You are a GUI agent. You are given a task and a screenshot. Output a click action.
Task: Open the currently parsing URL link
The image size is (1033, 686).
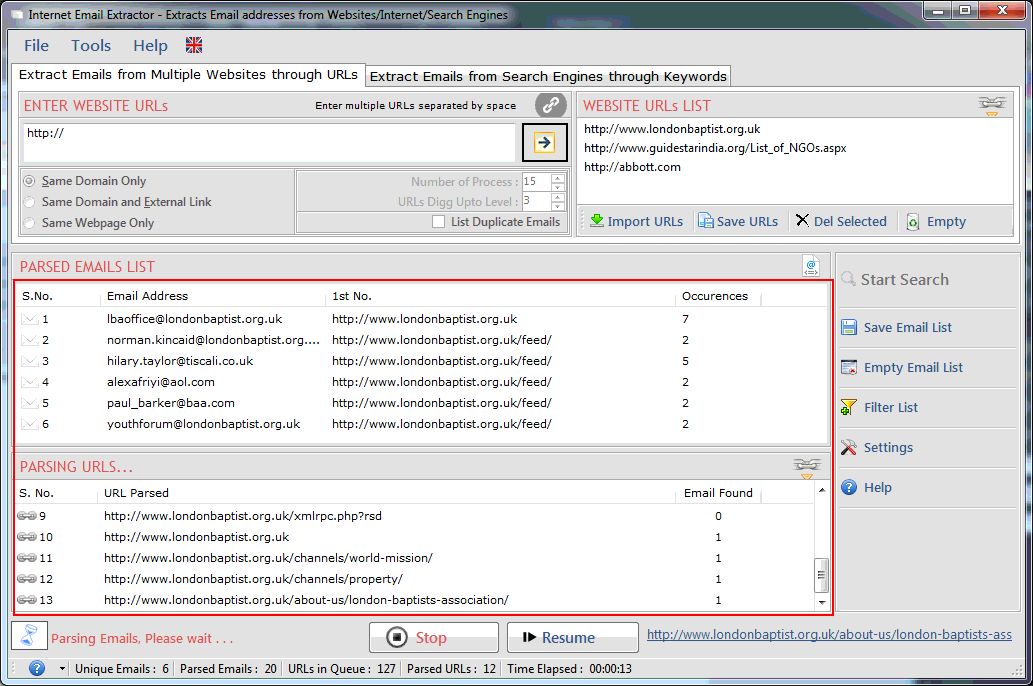(x=829, y=635)
